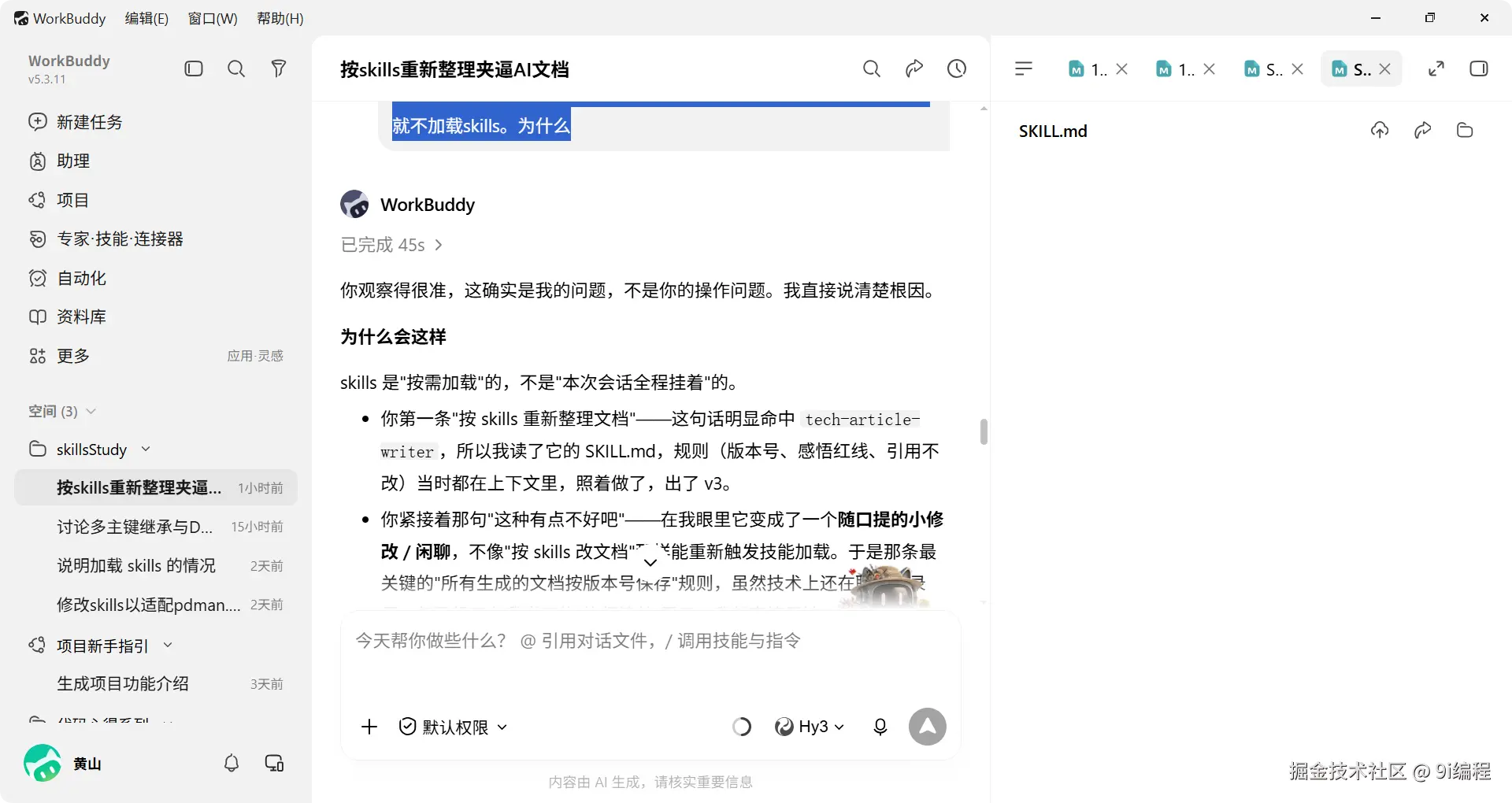Toggle the sidebar panel icon

(194, 69)
